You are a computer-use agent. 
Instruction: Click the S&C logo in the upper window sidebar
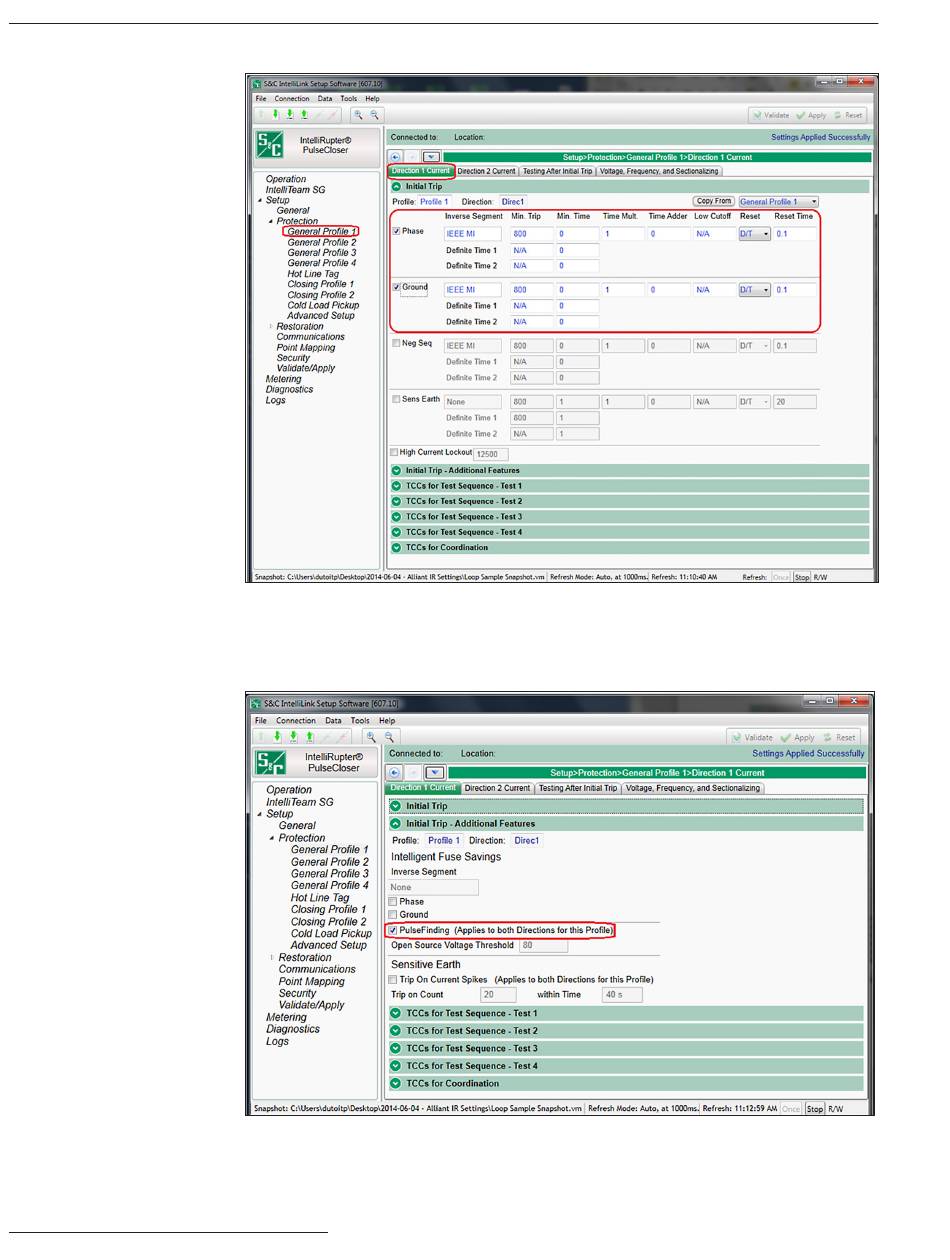click(271, 144)
